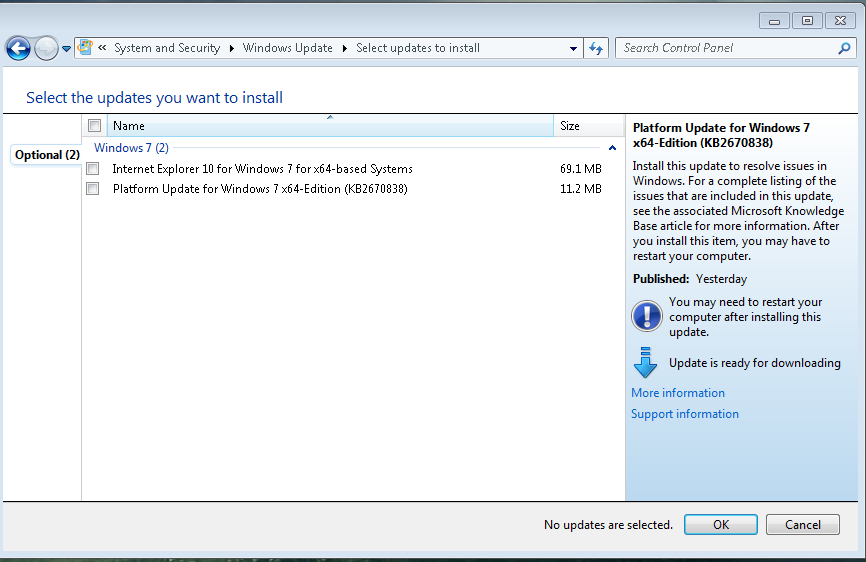Click the Control Panel icon in address bar
This screenshot has width=866, height=562.
tap(85, 47)
